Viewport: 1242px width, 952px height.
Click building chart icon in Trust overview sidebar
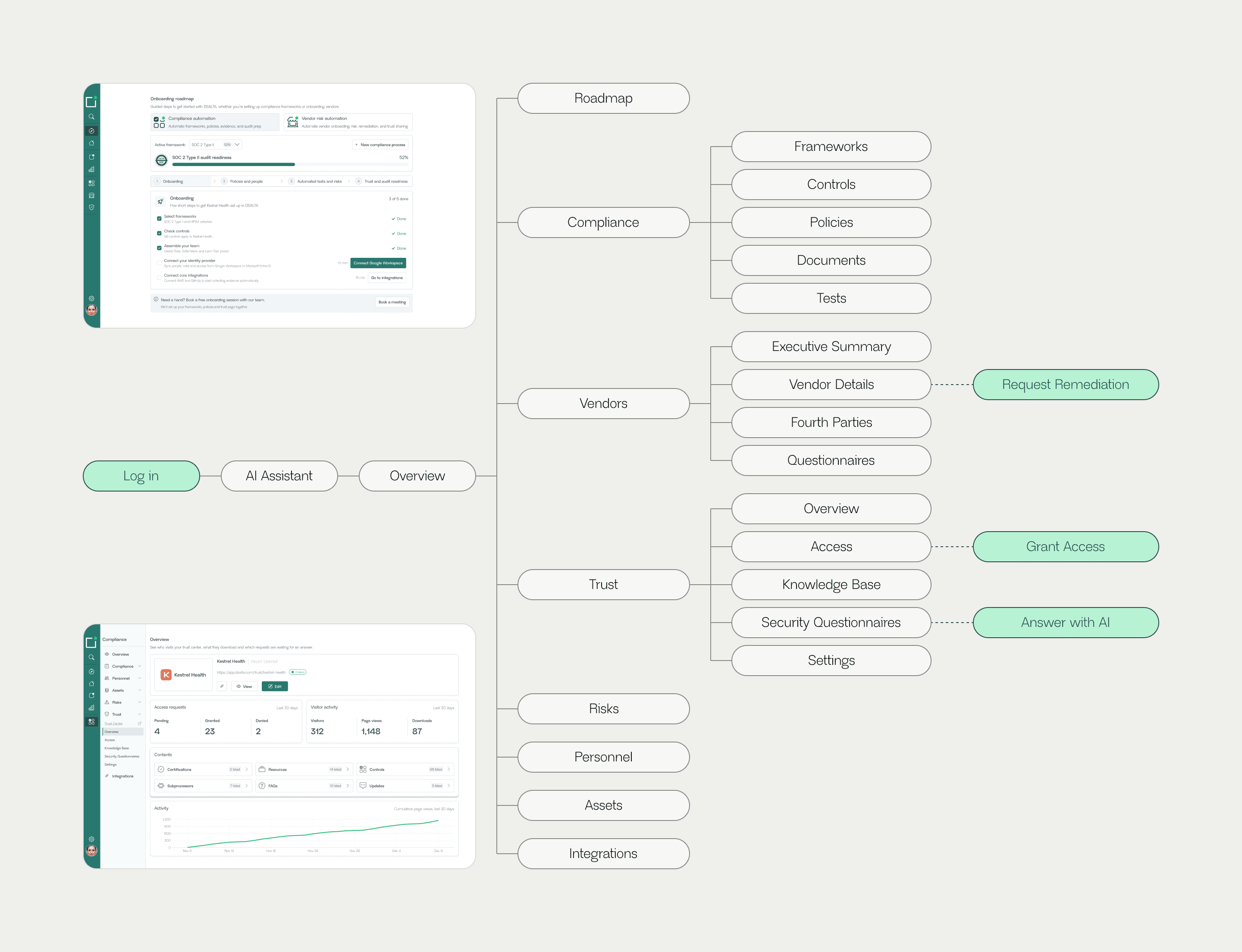91,708
